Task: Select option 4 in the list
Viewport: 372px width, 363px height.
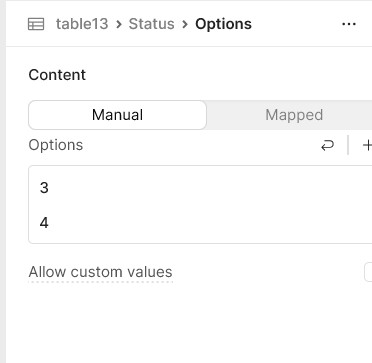Action: (x=200, y=223)
